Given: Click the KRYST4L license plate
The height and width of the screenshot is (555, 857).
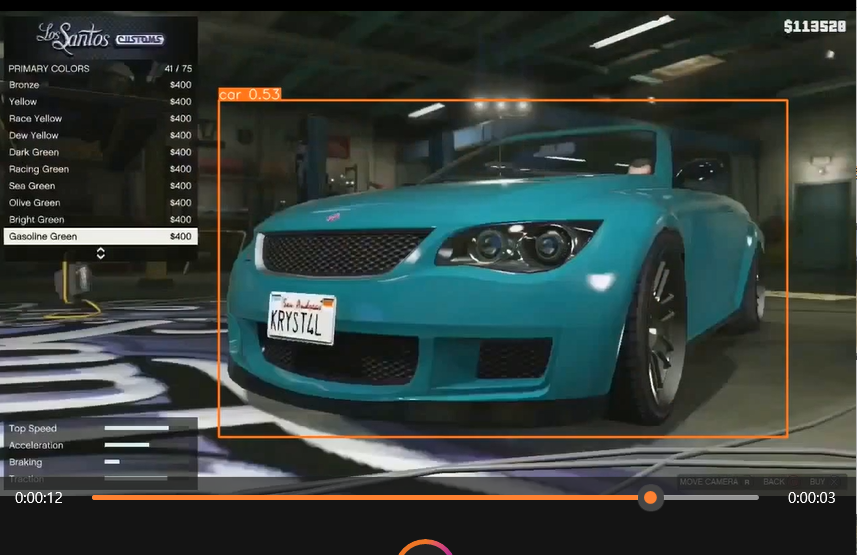Looking at the screenshot, I should click(x=301, y=318).
